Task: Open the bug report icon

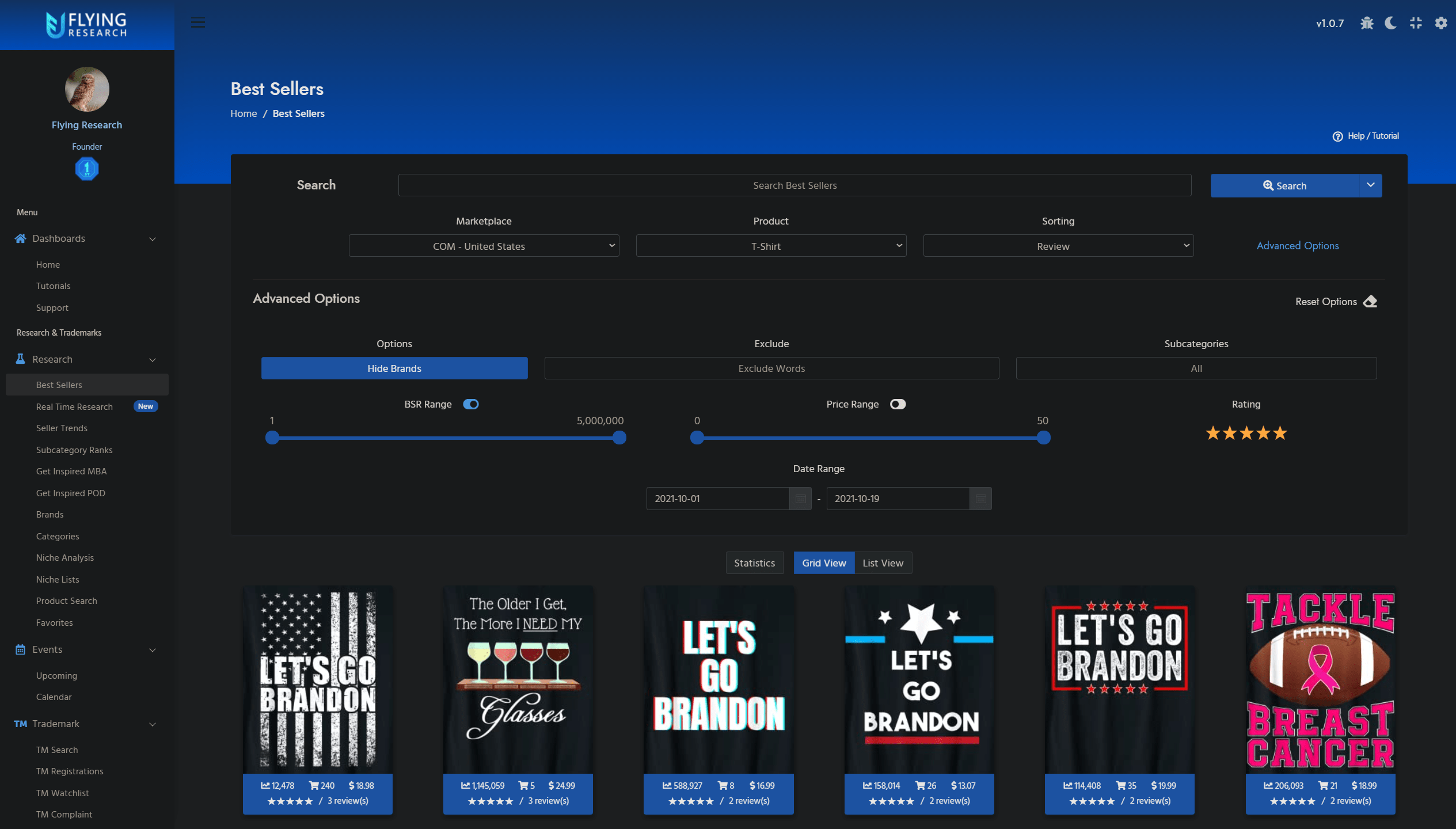Action: tap(1367, 23)
